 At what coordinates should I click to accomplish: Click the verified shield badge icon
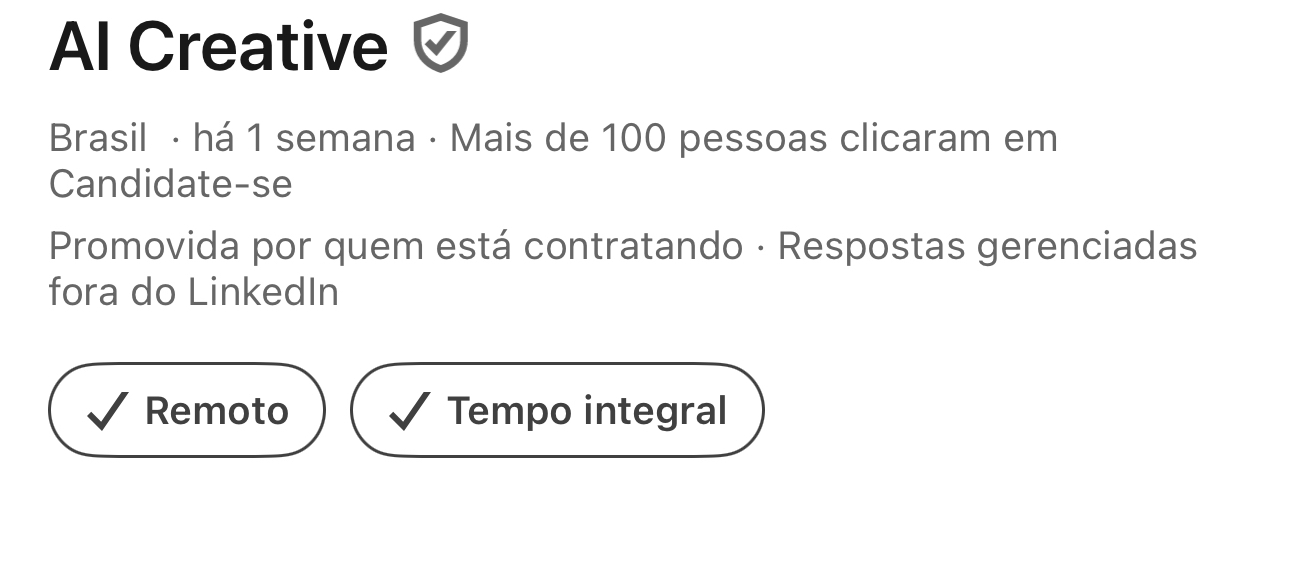coord(440,43)
